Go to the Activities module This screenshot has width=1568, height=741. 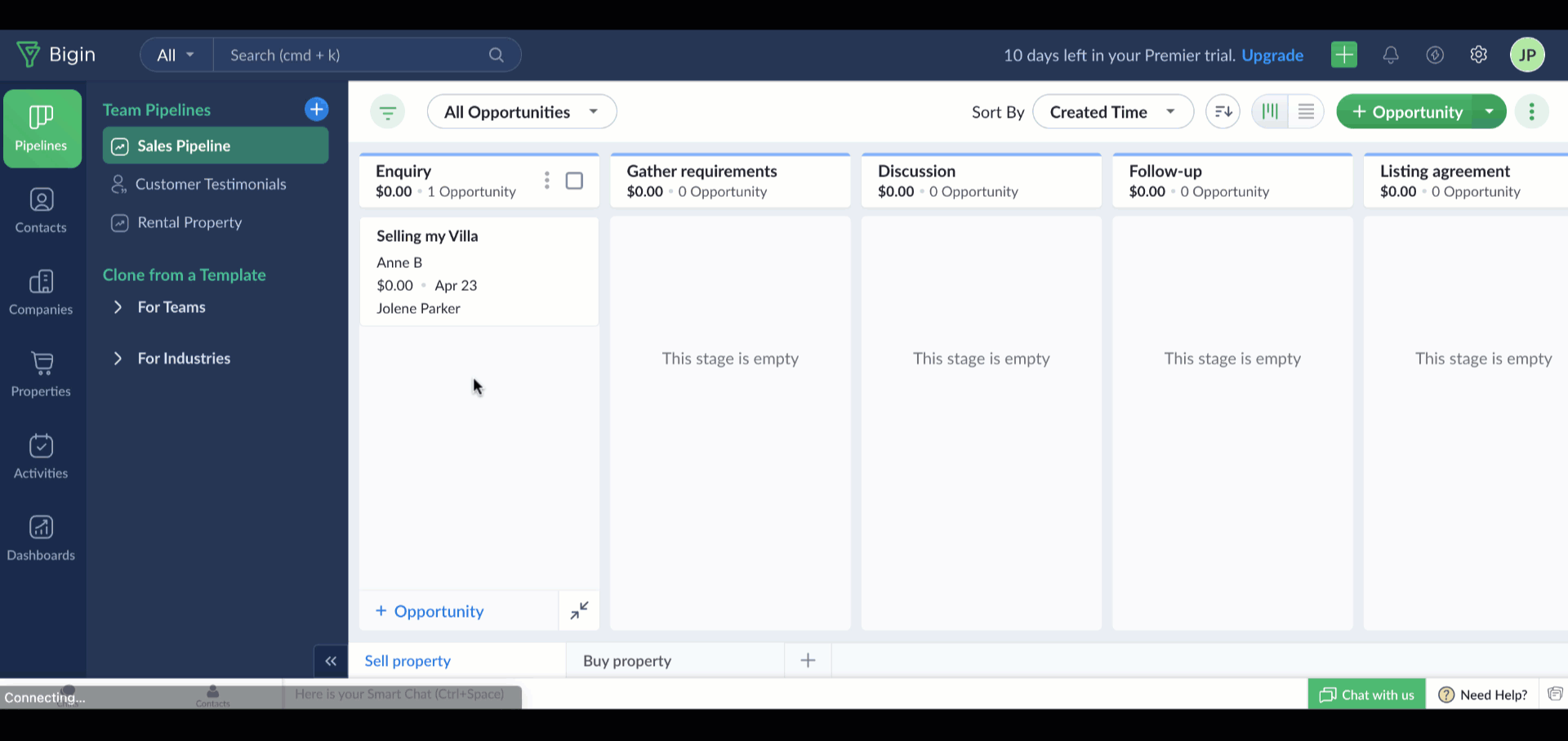[41, 456]
